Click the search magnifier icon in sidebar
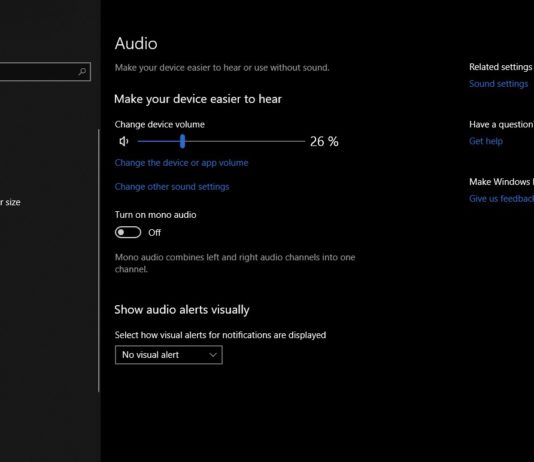This screenshot has width=534, height=462. 82,71
